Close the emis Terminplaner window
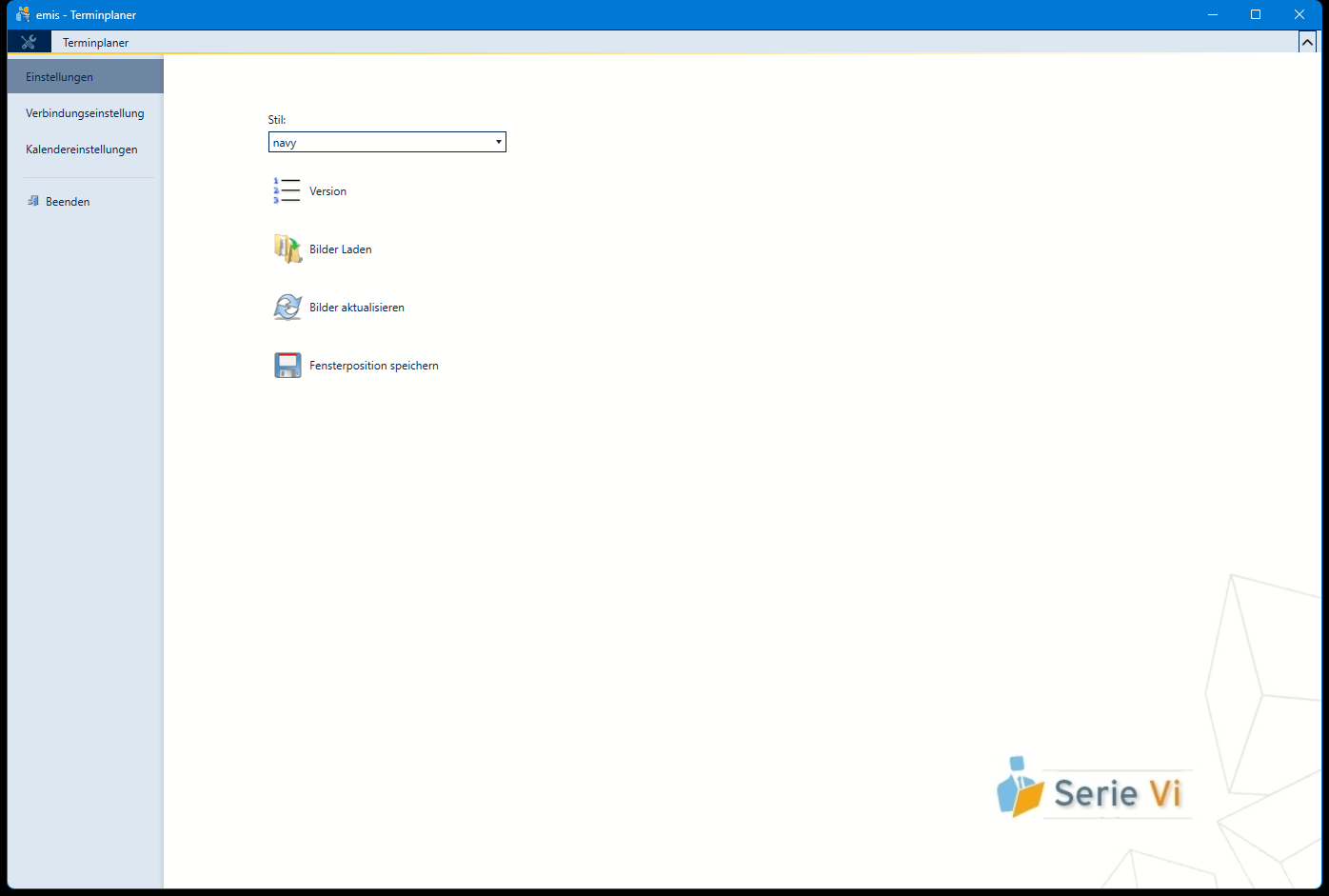This screenshot has height=896, width=1329. (x=1299, y=14)
